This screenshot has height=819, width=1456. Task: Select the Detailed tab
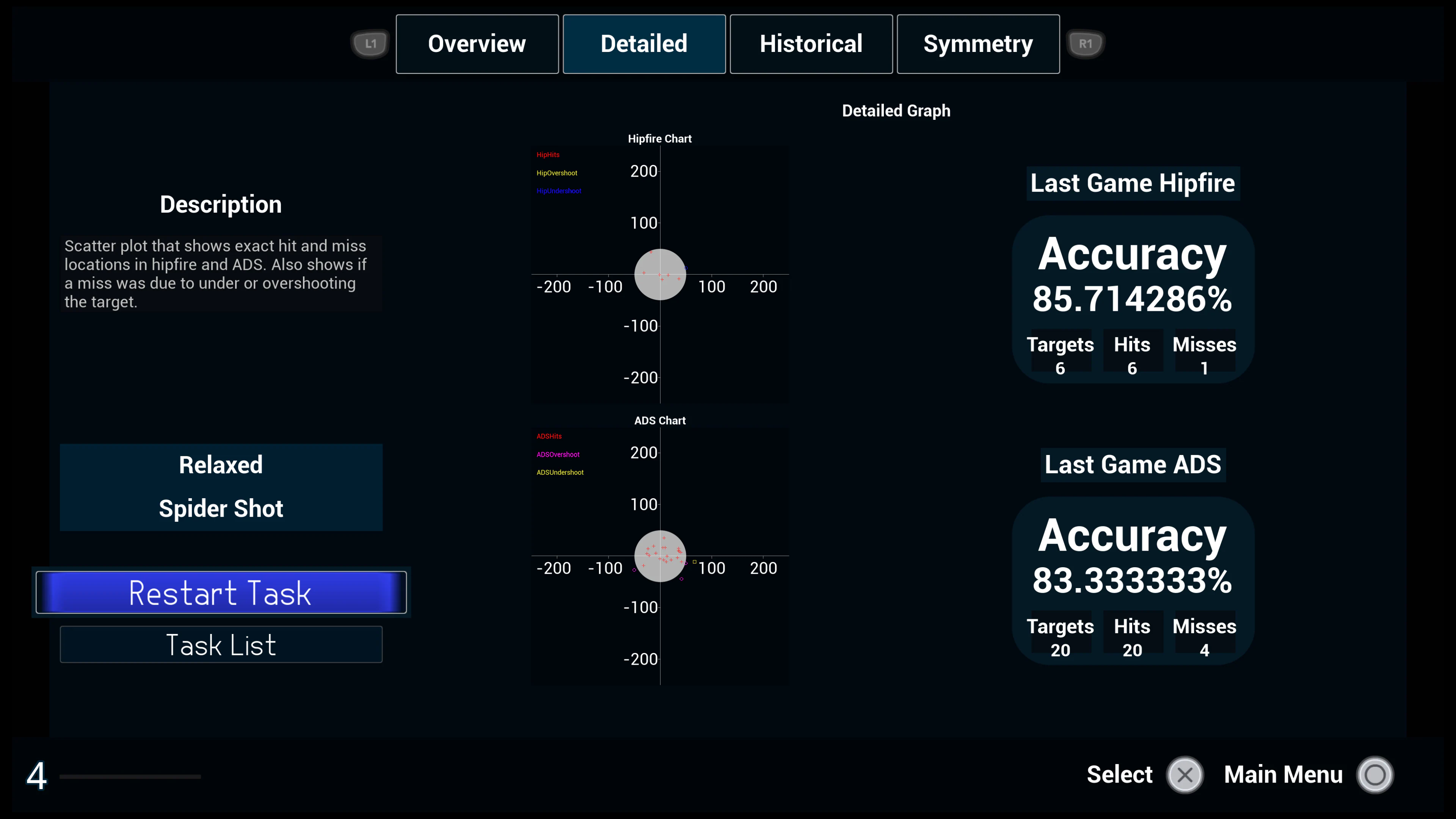[x=644, y=44]
